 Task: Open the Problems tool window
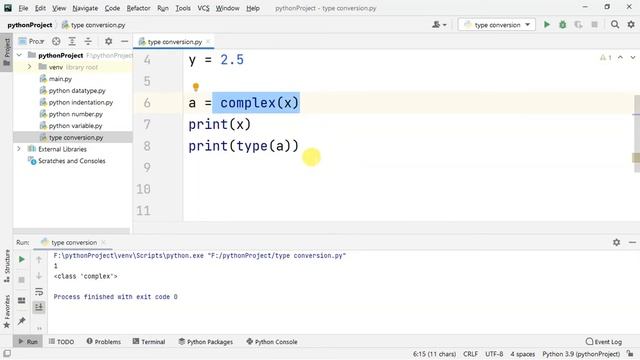[104, 342]
